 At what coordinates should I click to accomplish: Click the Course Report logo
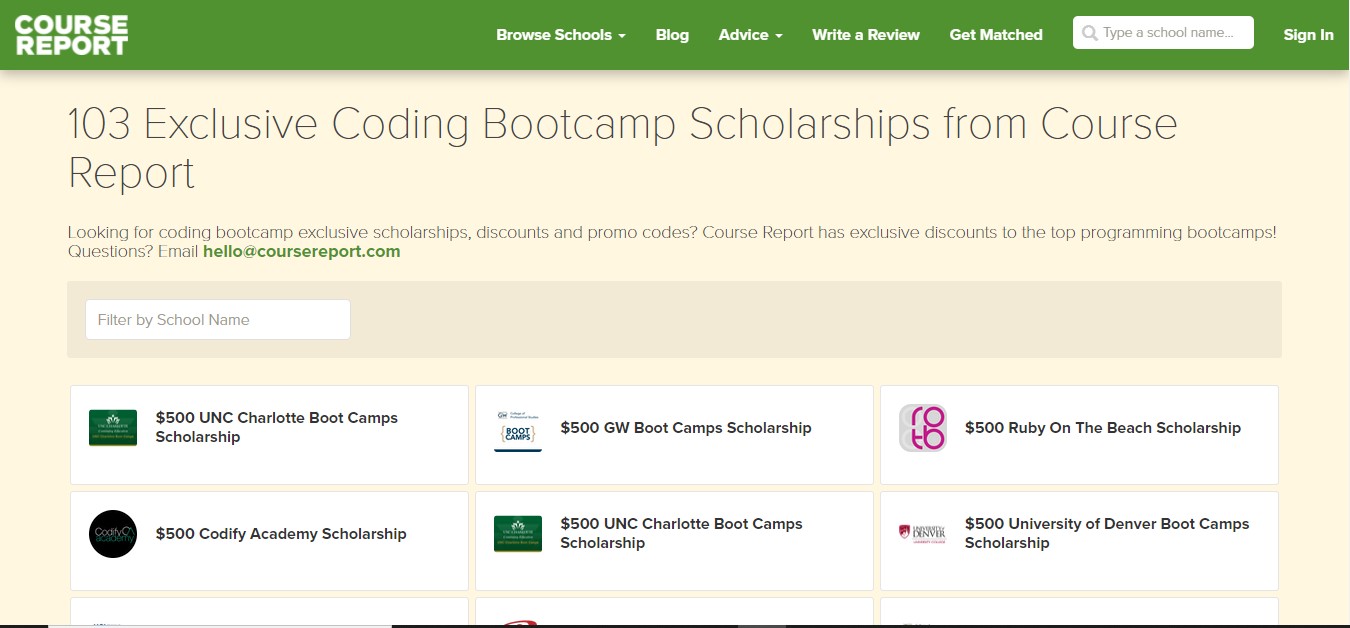(72, 35)
